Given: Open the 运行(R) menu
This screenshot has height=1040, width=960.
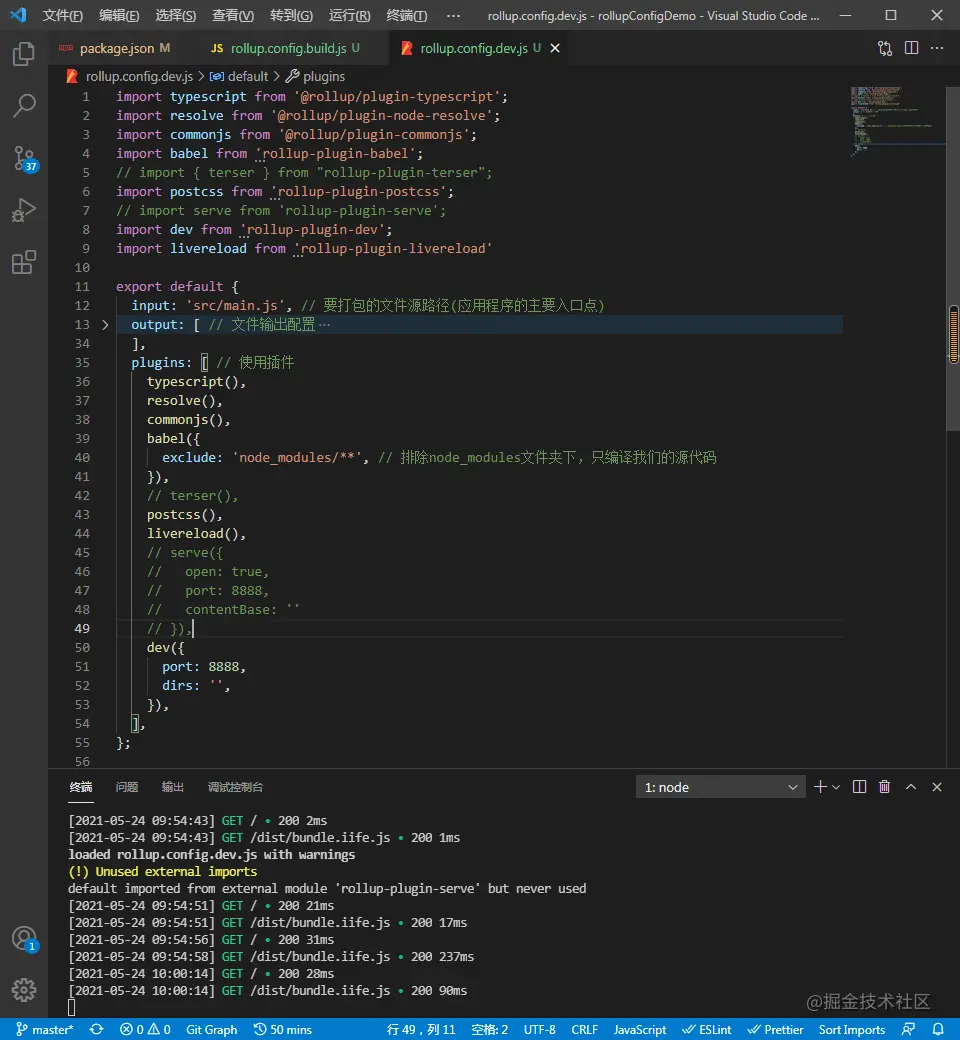Looking at the screenshot, I should pyautogui.click(x=349, y=15).
